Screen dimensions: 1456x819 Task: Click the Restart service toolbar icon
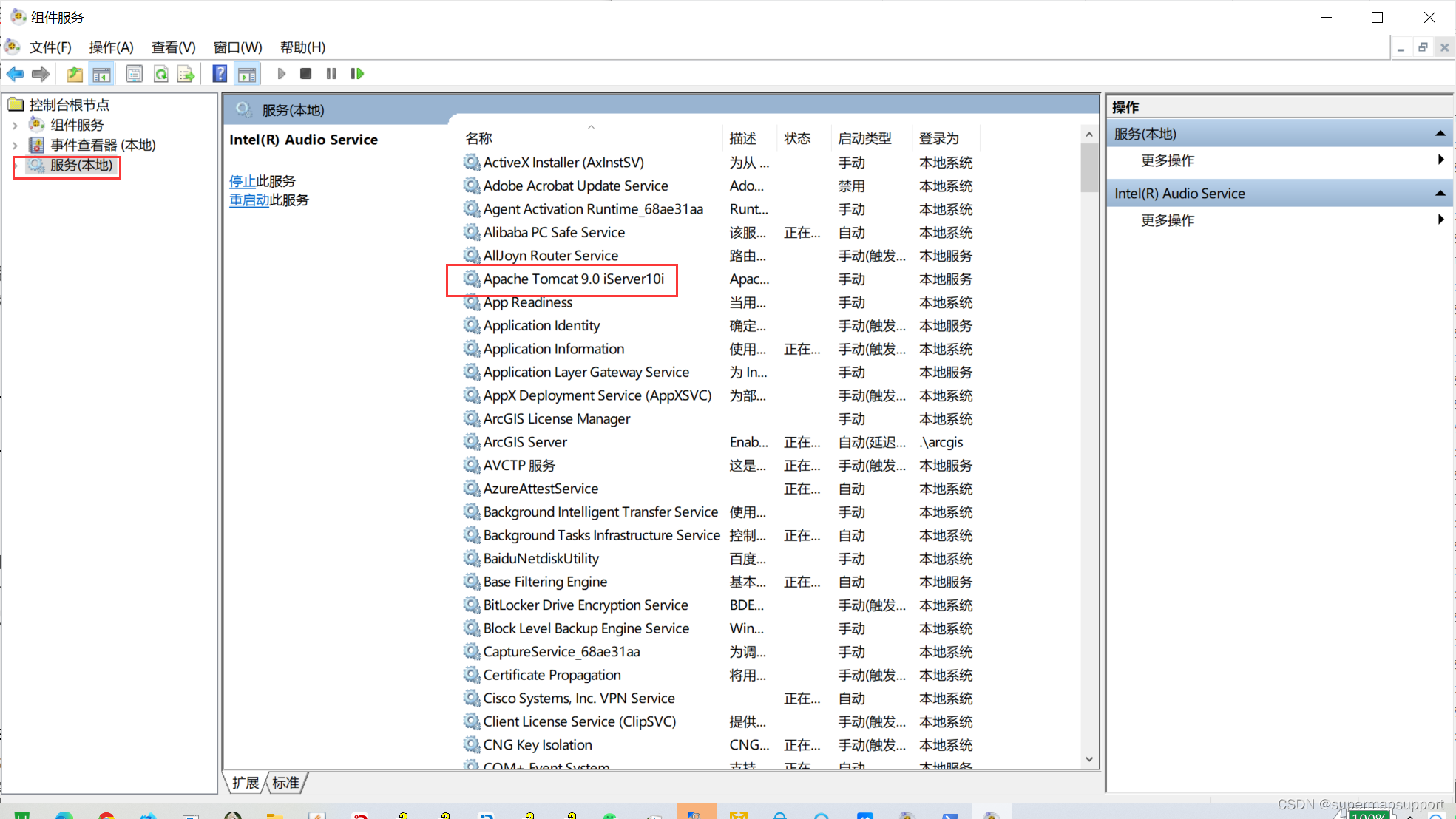coord(357,74)
